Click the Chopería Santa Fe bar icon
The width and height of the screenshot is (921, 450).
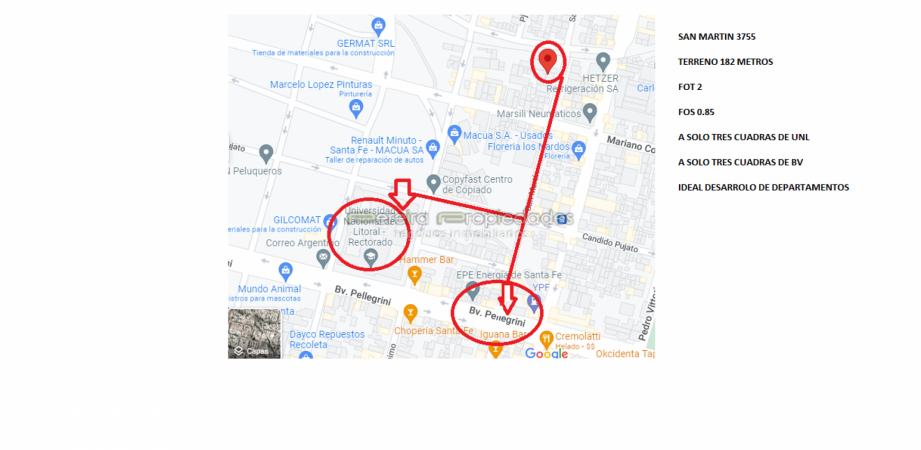click(410, 313)
